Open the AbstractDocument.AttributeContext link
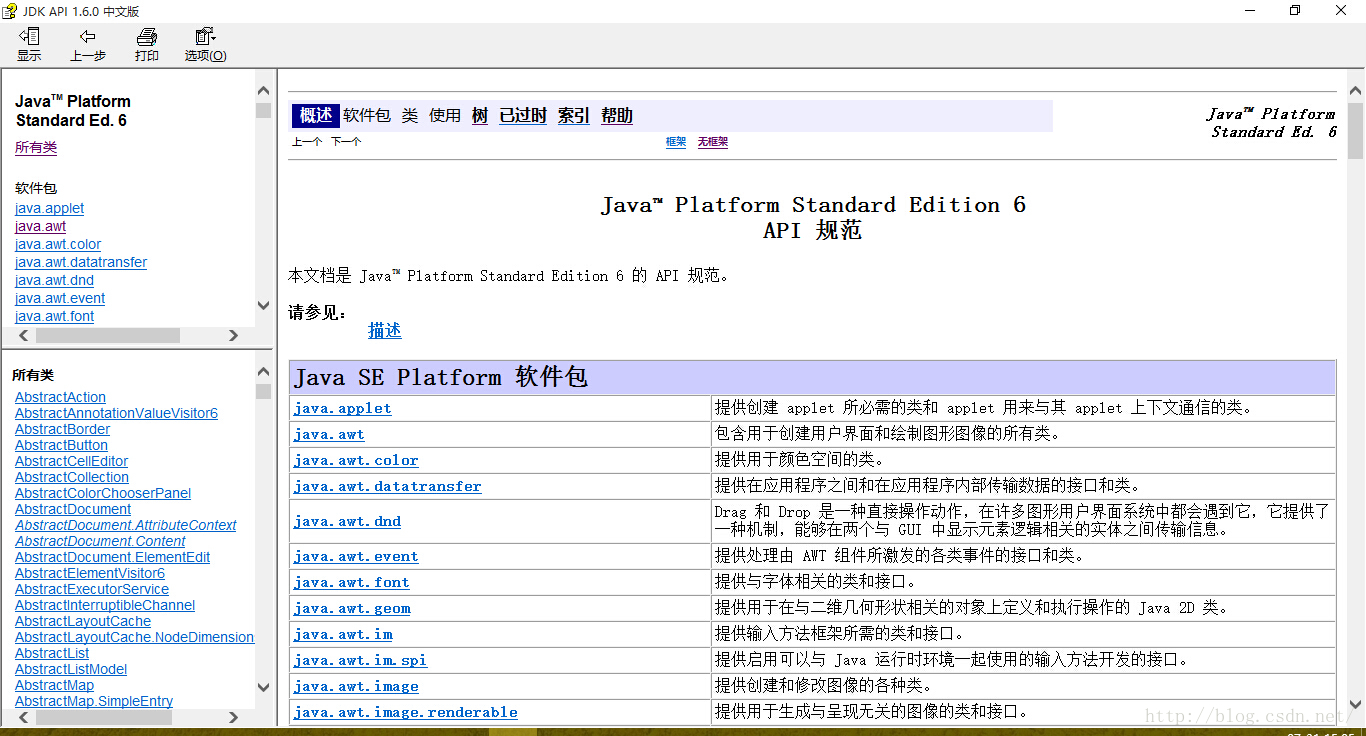The width and height of the screenshot is (1366, 736). pos(126,525)
